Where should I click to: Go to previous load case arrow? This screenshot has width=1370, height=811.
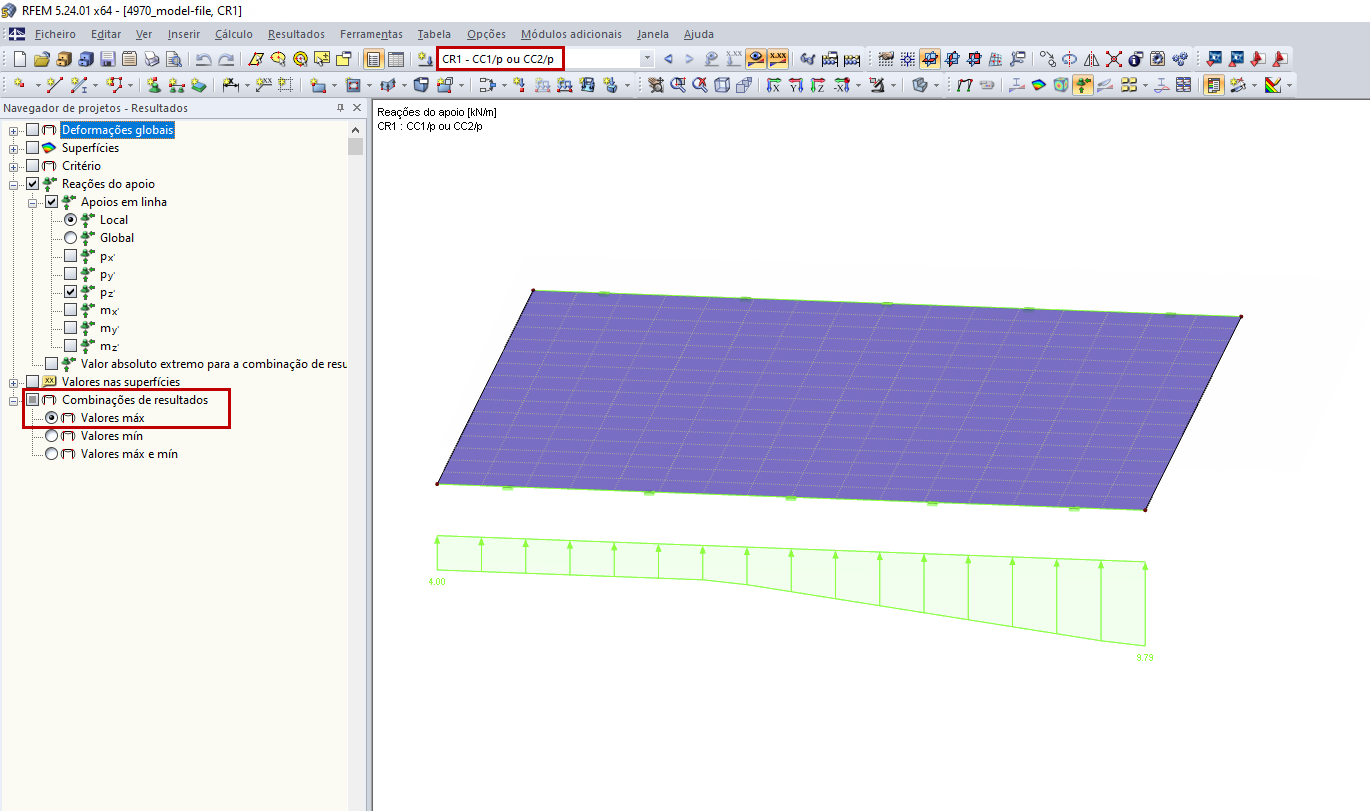pos(669,59)
